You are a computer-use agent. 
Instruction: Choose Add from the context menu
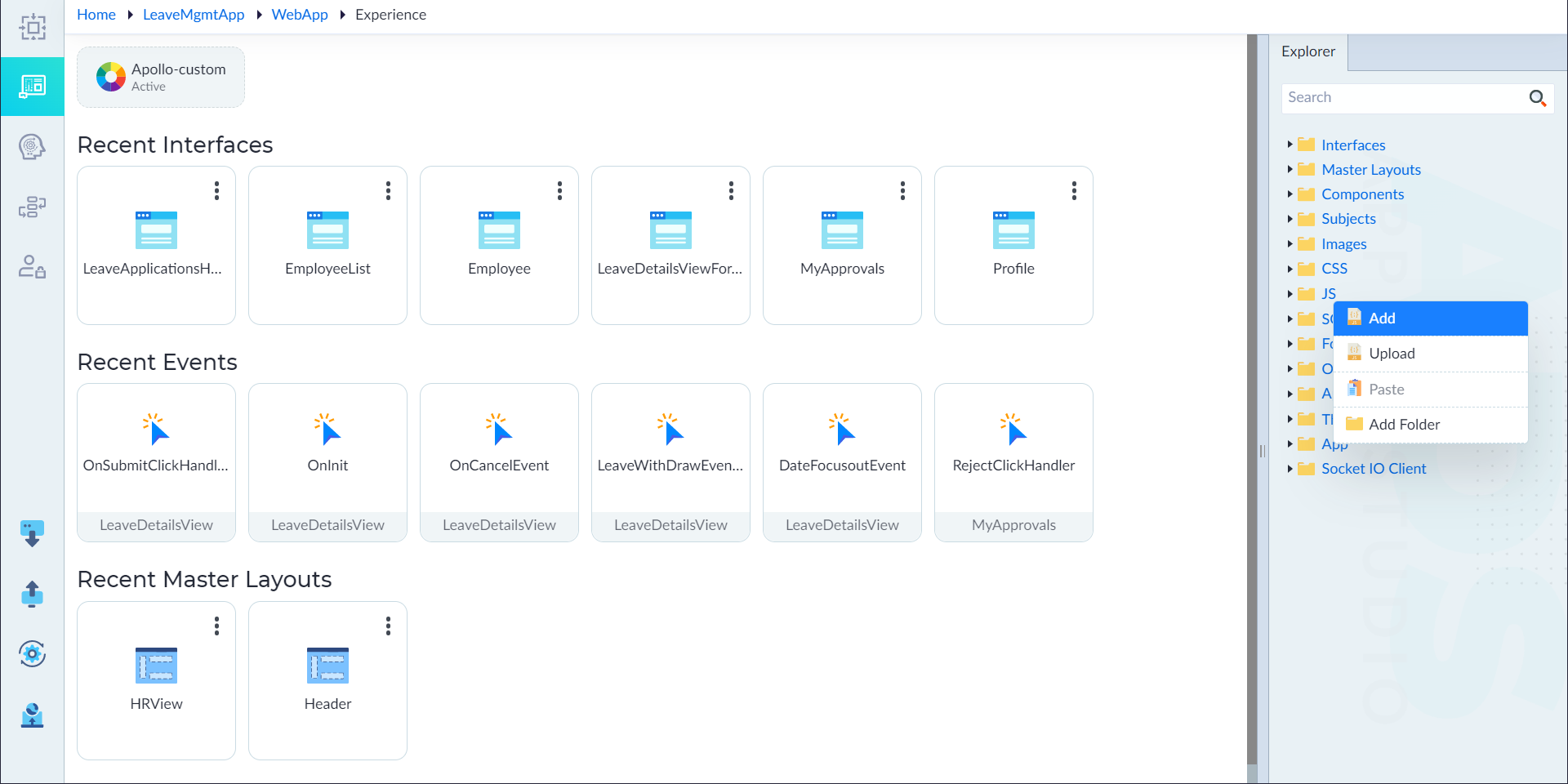[1430, 318]
